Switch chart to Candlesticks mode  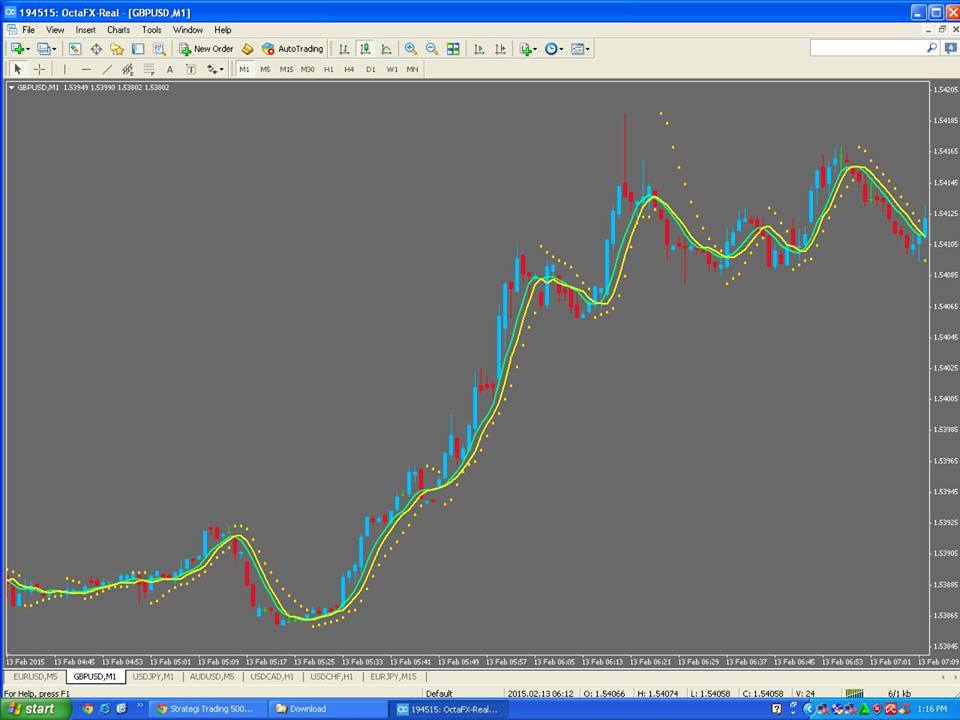(366, 49)
